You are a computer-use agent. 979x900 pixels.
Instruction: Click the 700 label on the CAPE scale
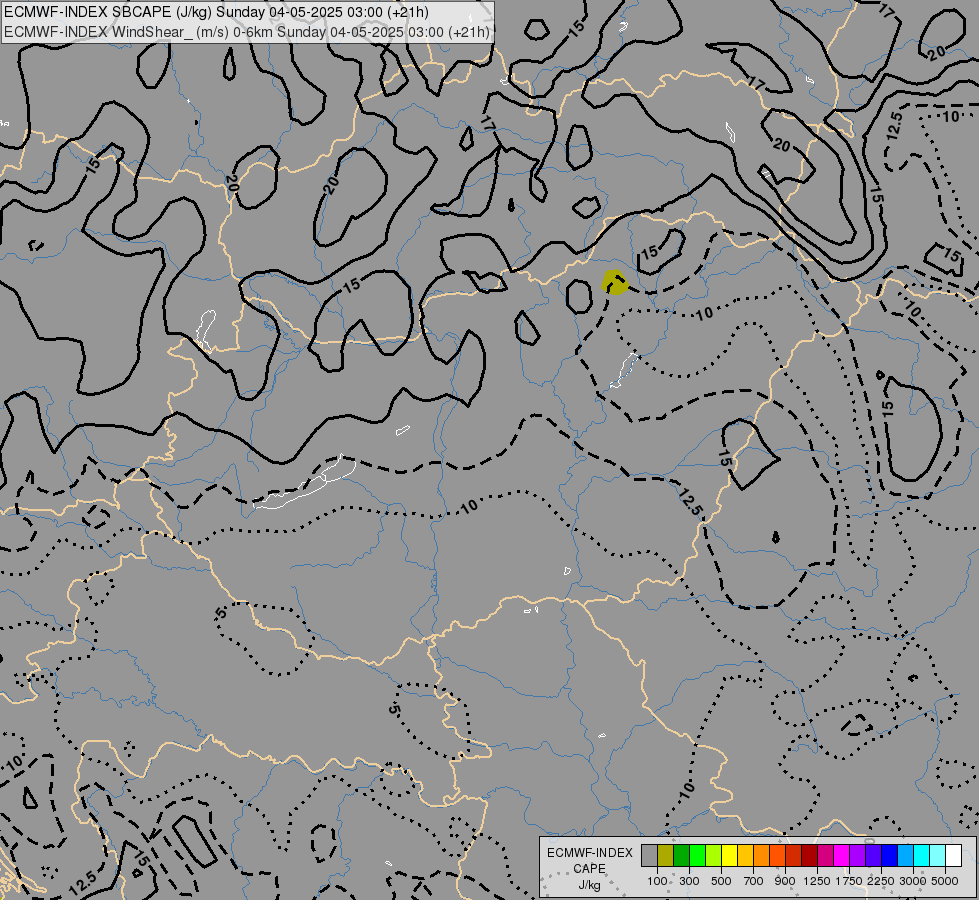(x=754, y=881)
